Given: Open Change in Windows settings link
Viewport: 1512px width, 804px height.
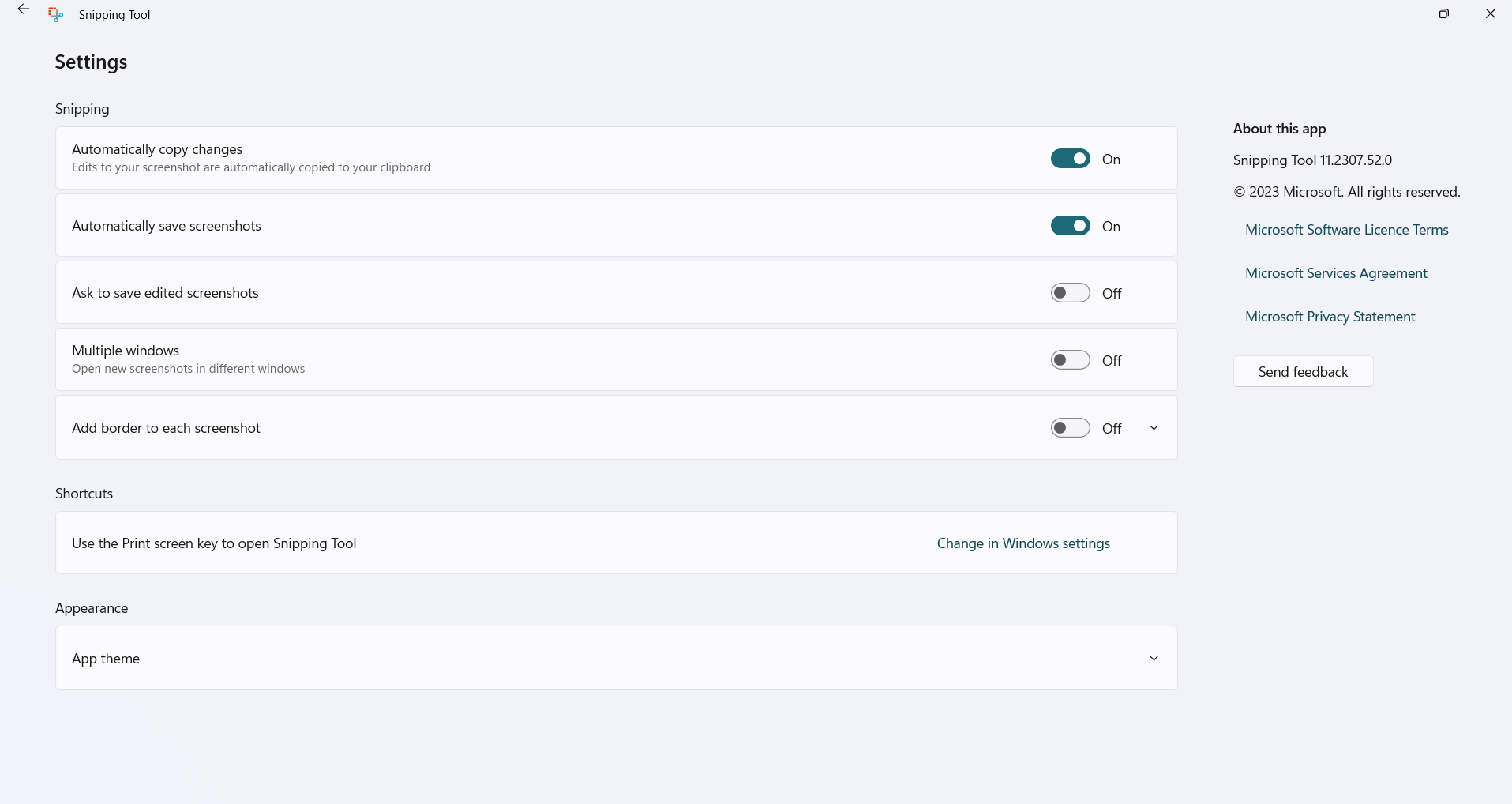Looking at the screenshot, I should [1023, 543].
